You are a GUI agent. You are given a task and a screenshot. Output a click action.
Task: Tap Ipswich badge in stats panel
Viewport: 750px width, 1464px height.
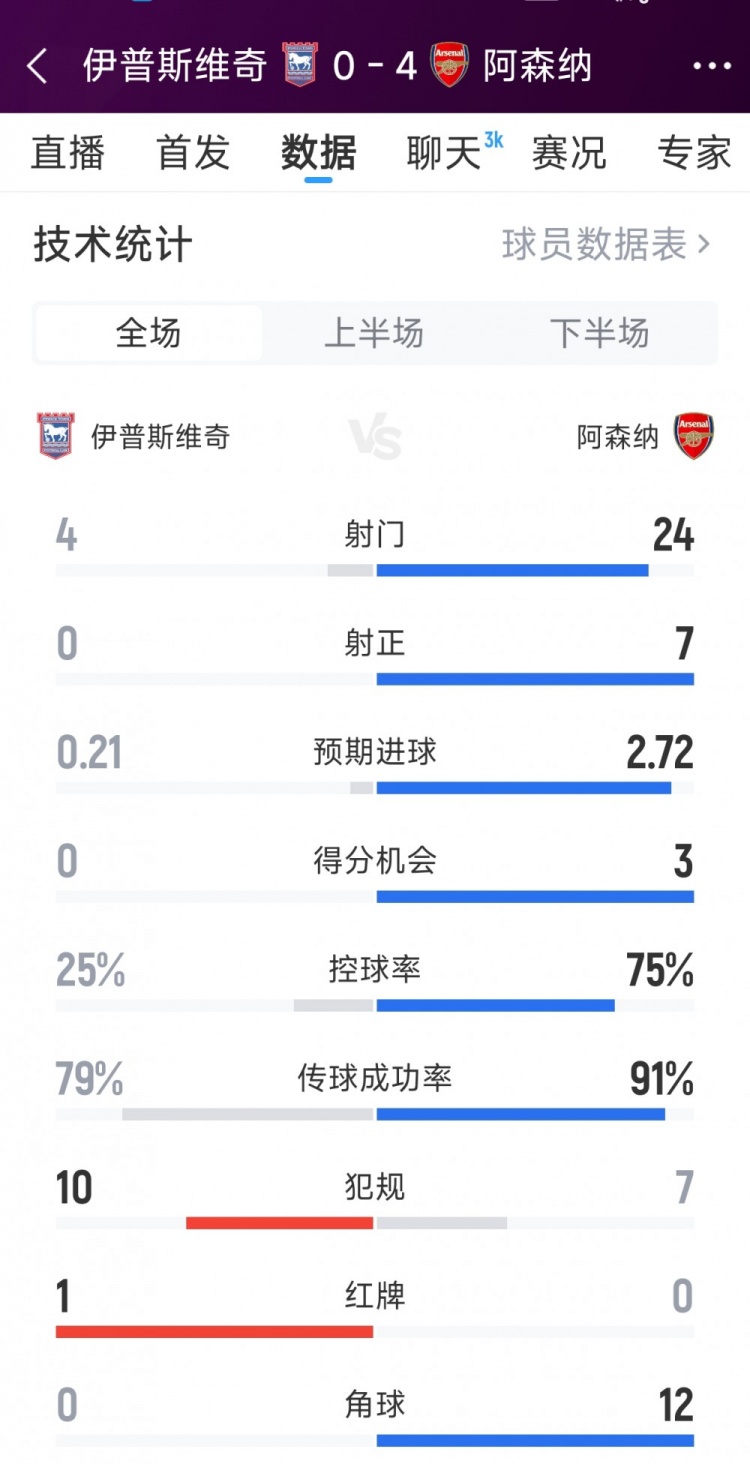point(55,436)
